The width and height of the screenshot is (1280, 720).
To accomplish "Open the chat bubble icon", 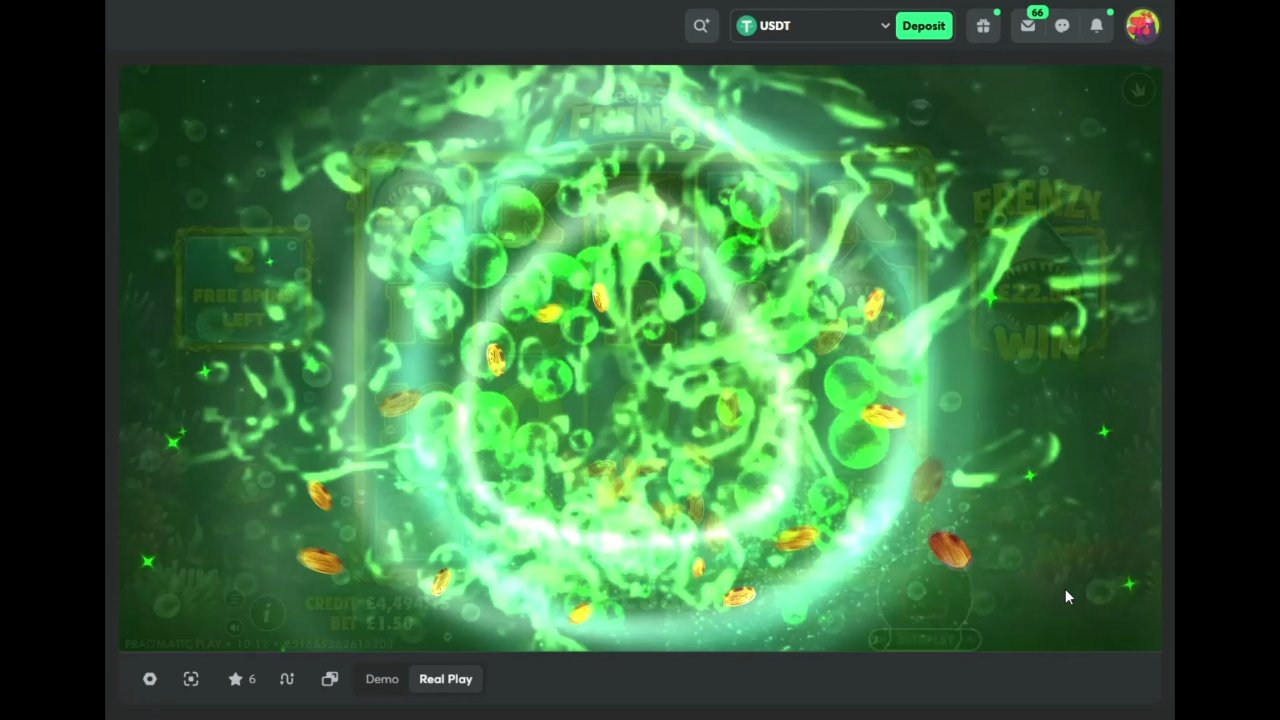I will [x=1062, y=26].
